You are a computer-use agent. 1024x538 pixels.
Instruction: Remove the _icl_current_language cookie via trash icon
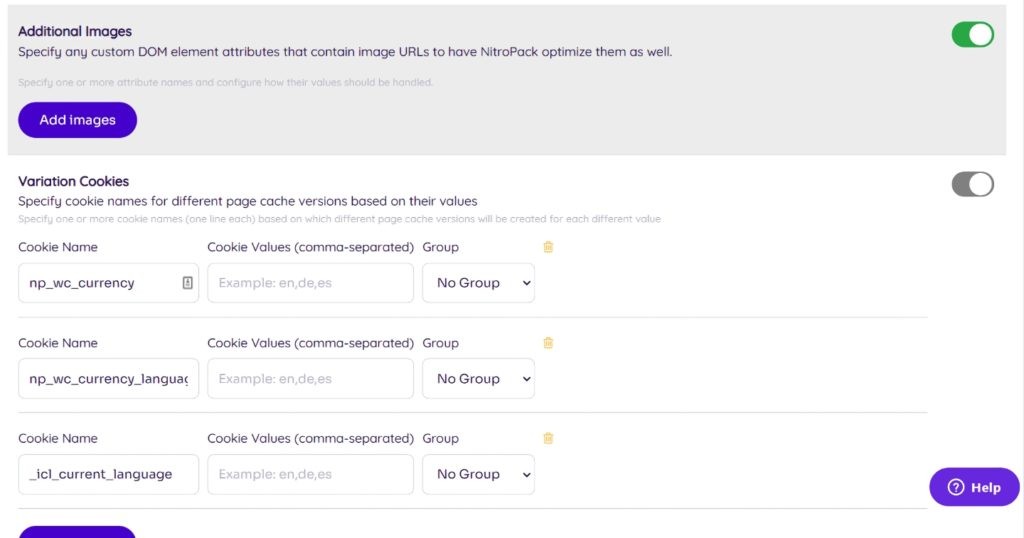point(548,438)
